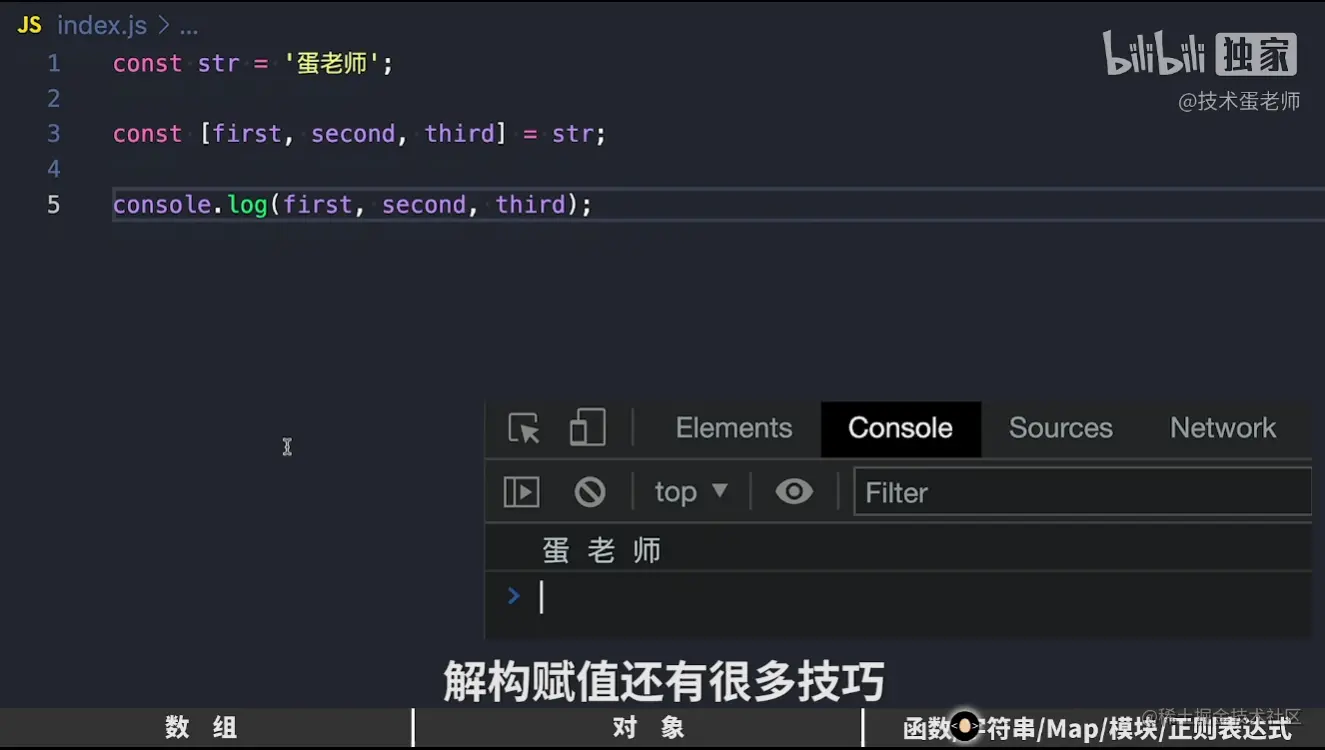Screen dimensions: 1325x750
Task: Click line number 5 in the gutter
Action: [x=53, y=205]
